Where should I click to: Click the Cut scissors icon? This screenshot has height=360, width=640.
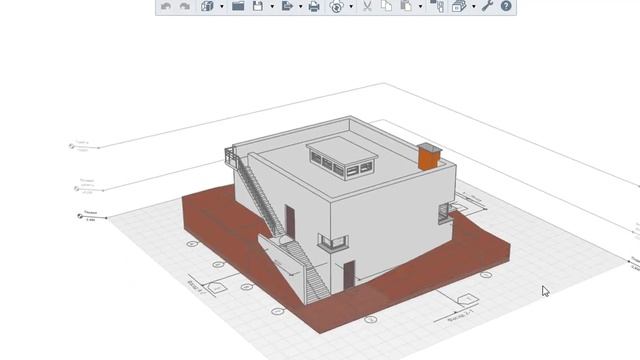(367, 6)
